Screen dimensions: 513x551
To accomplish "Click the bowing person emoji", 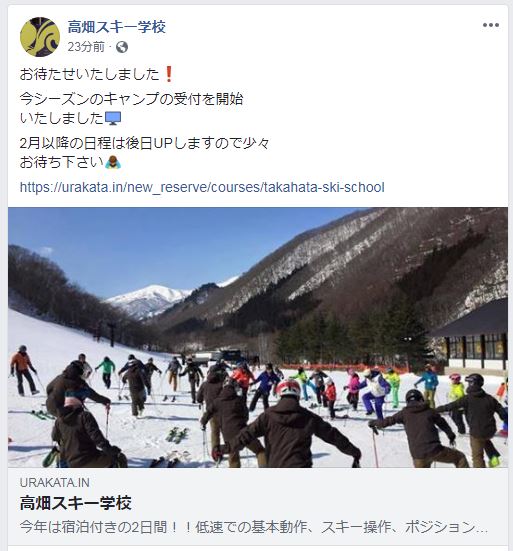I will point(113,162).
